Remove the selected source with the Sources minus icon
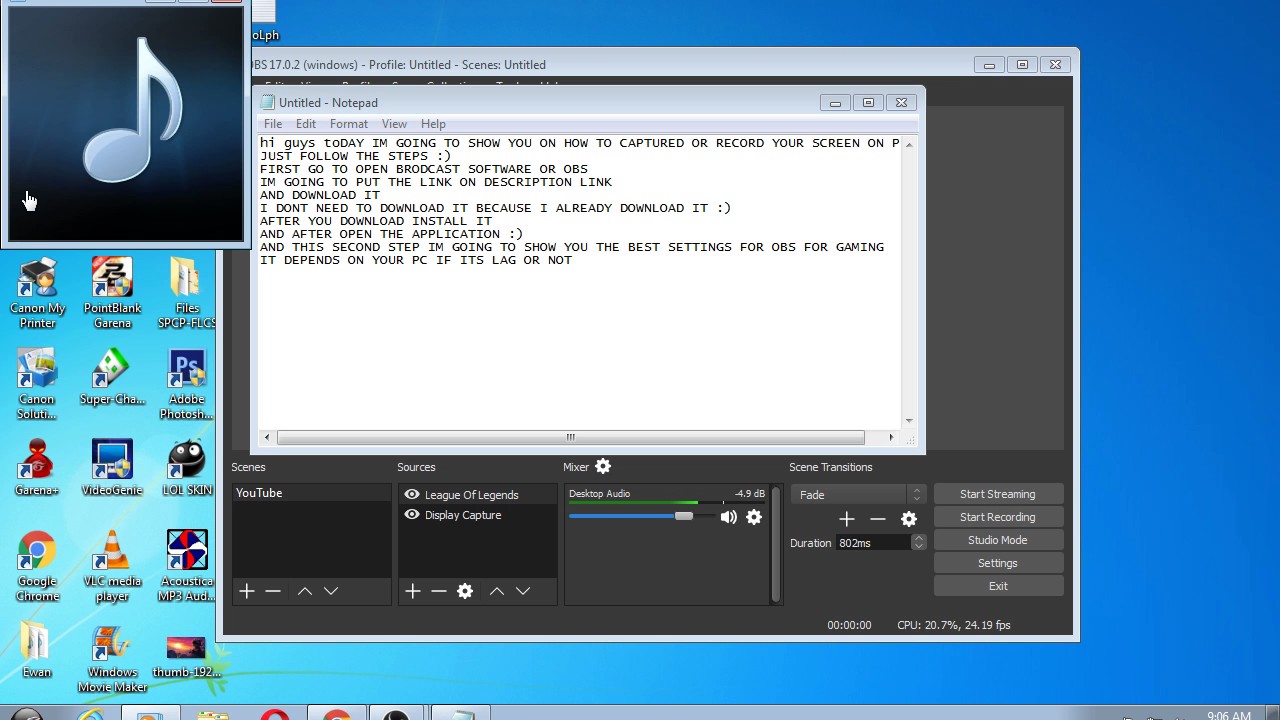Viewport: 1280px width, 720px height. point(439,591)
